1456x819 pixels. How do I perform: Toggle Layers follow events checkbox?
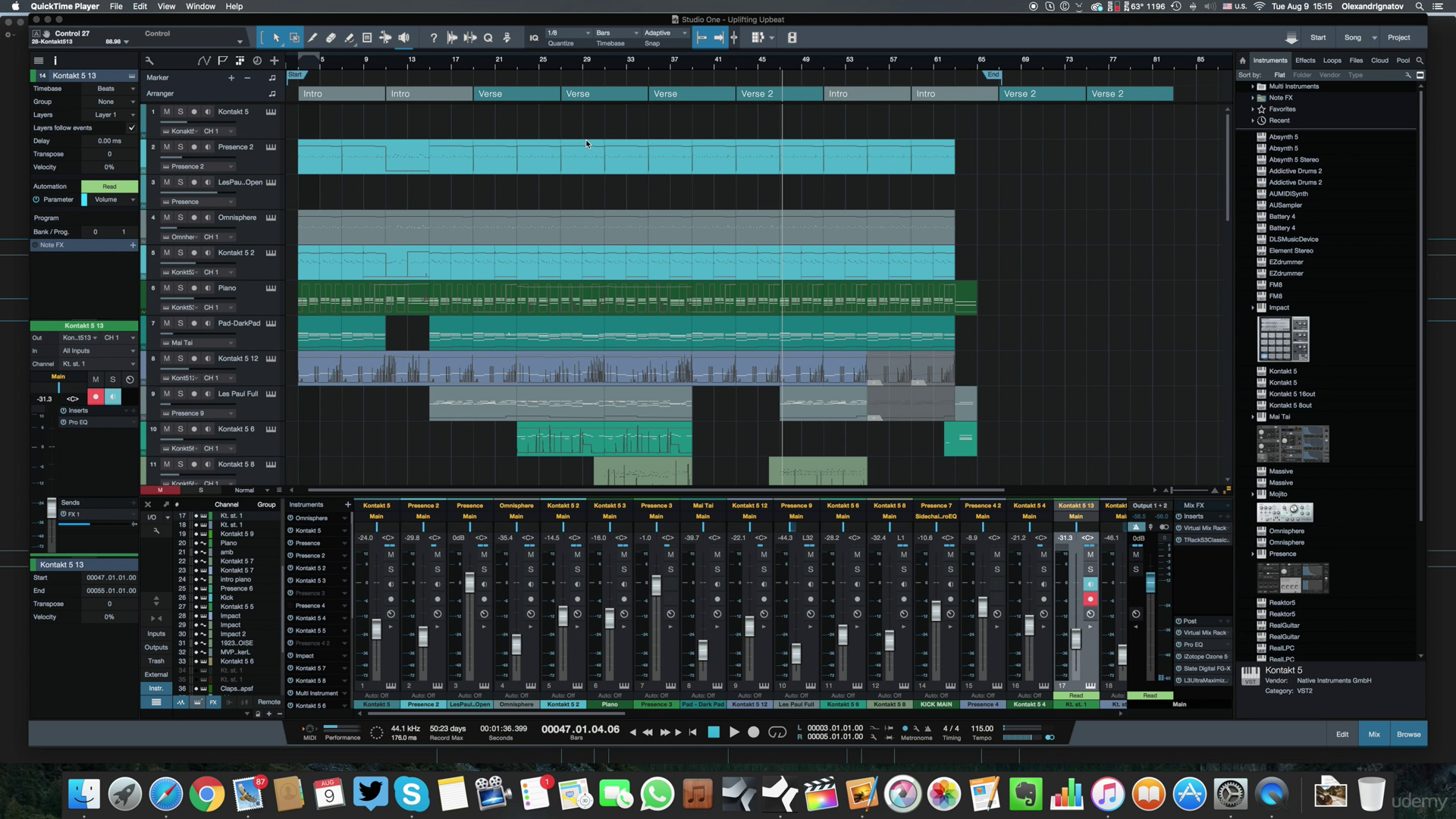(x=132, y=128)
